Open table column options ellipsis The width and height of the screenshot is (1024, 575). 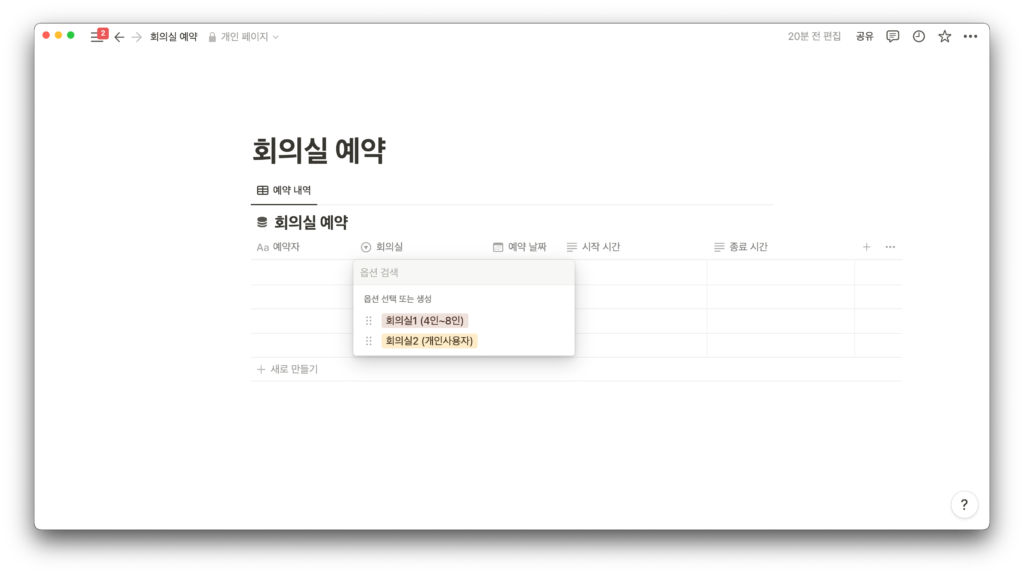pyautogui.click(x=890, y=247)
